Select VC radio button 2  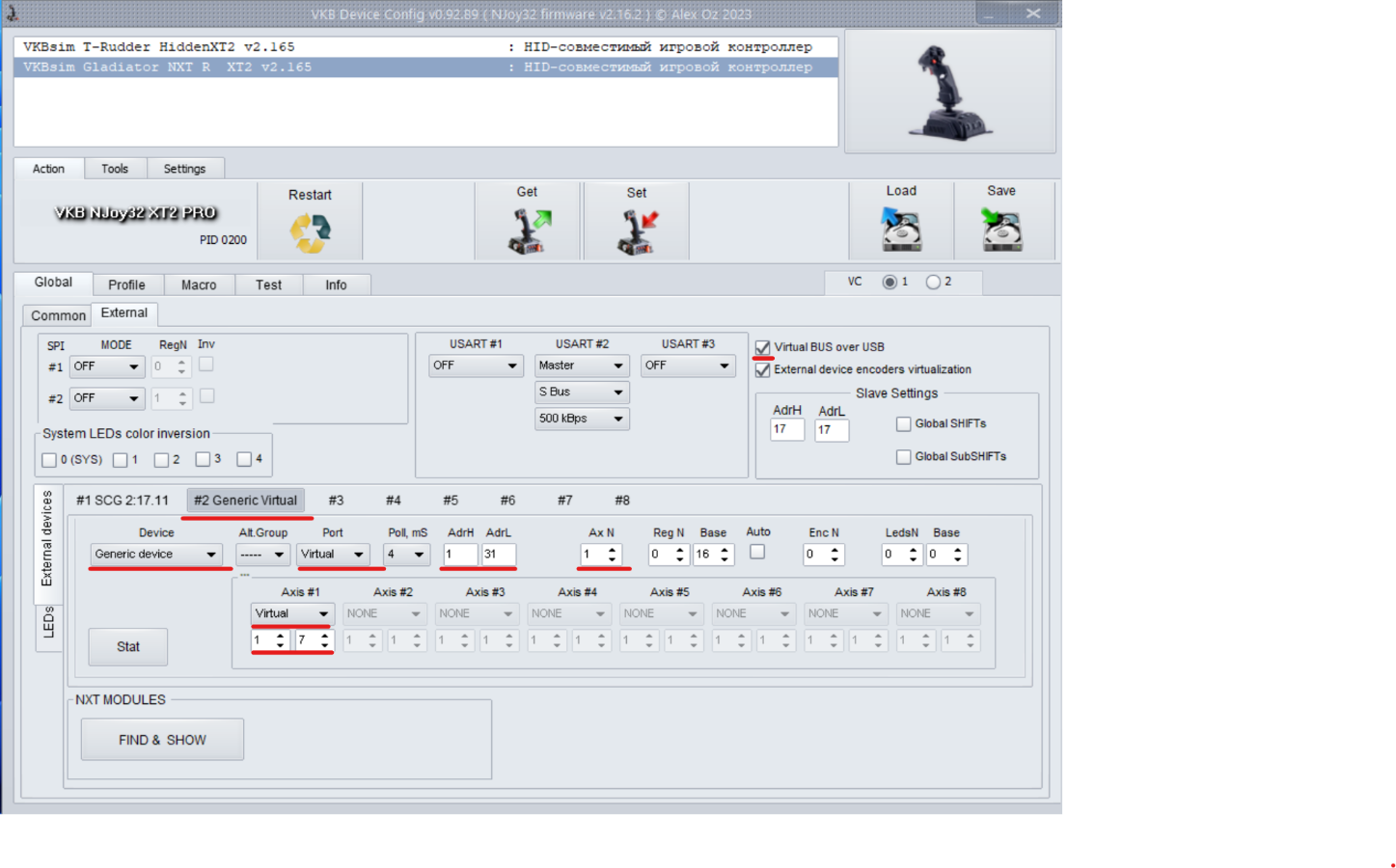tap(933, 282)
